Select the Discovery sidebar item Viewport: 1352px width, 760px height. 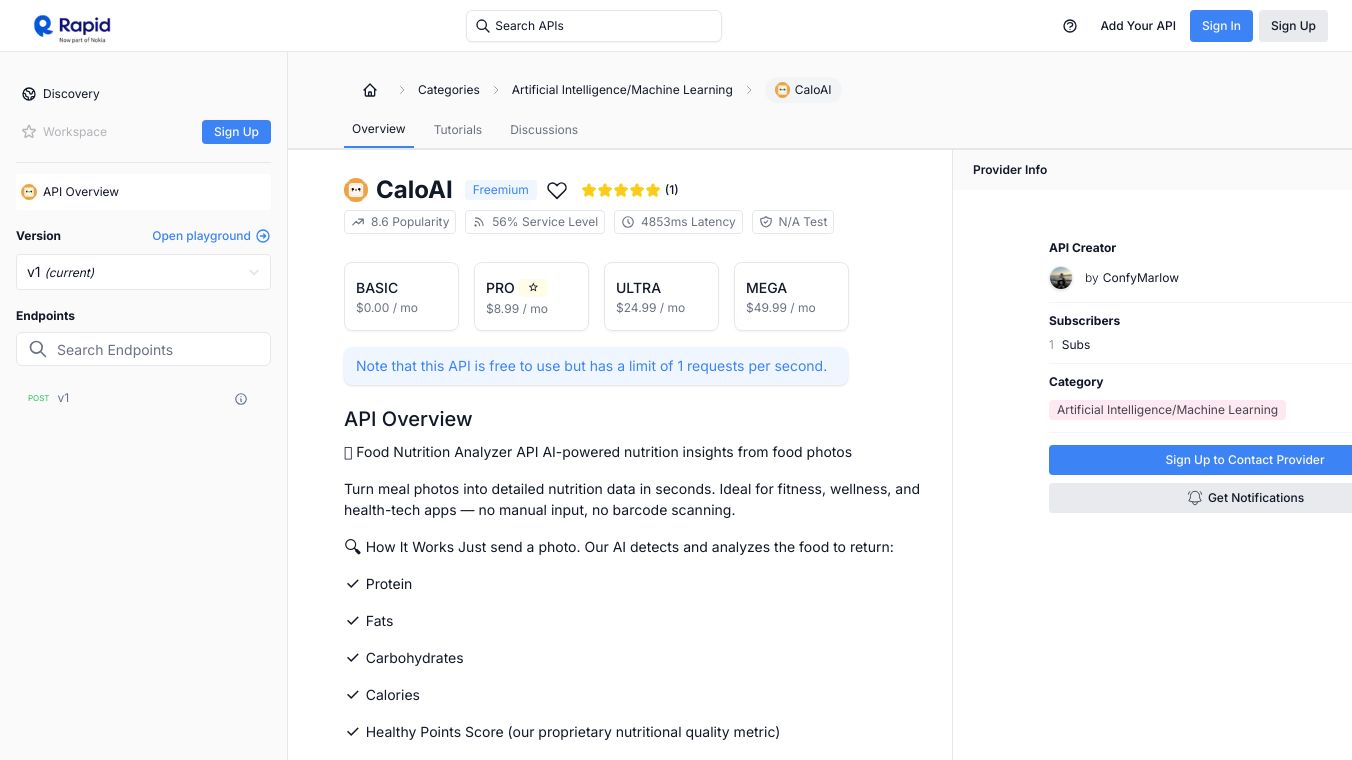[x=71, y=94]
